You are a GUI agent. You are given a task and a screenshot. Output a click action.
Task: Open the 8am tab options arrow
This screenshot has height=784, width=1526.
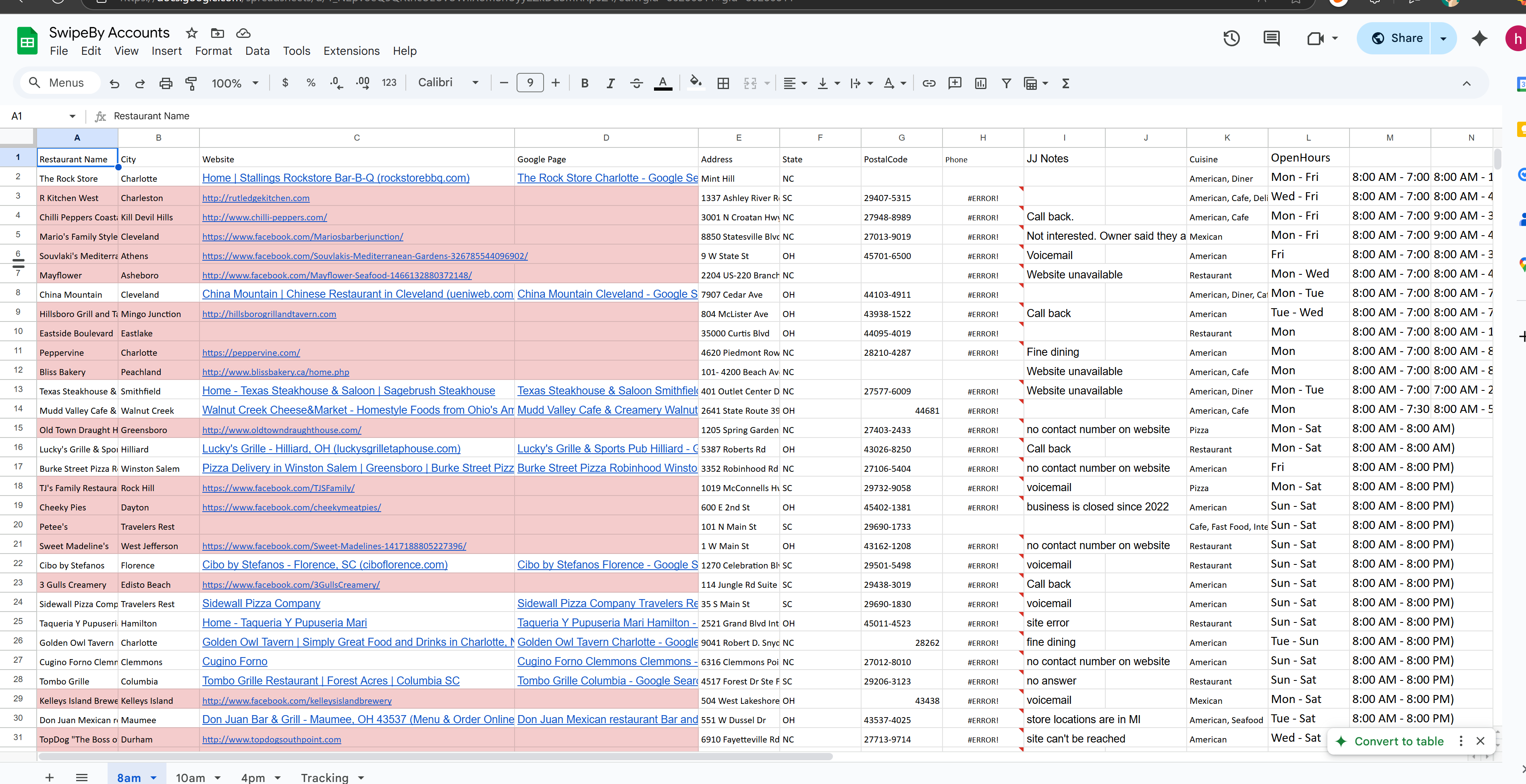[x=154, y=778]
